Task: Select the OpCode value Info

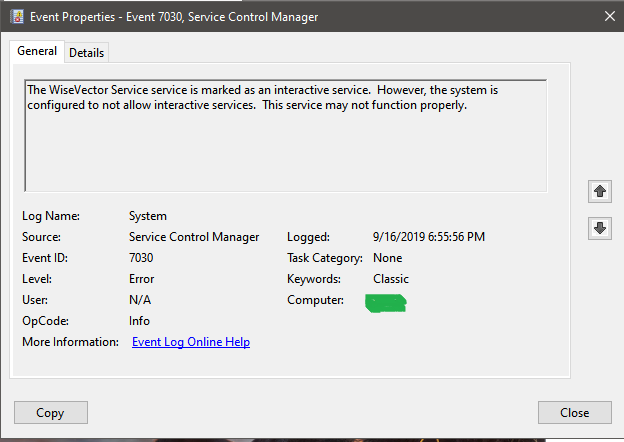Action: (x=139, y=321)
